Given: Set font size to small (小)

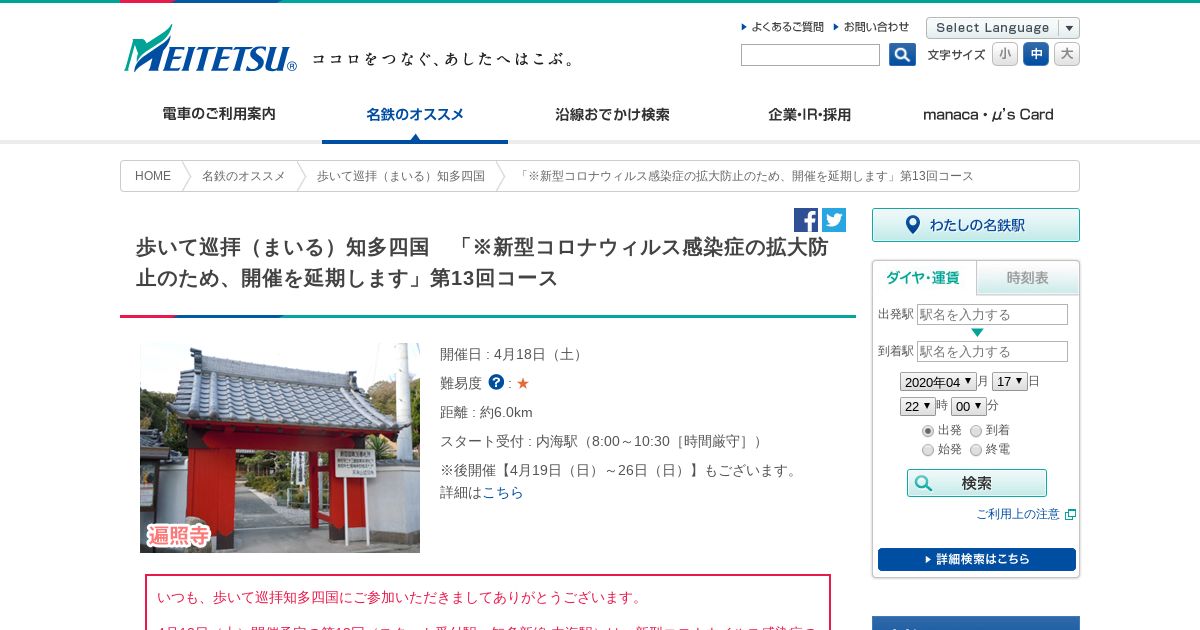Looking at the screenshot, I should (x=1005, y=54).
